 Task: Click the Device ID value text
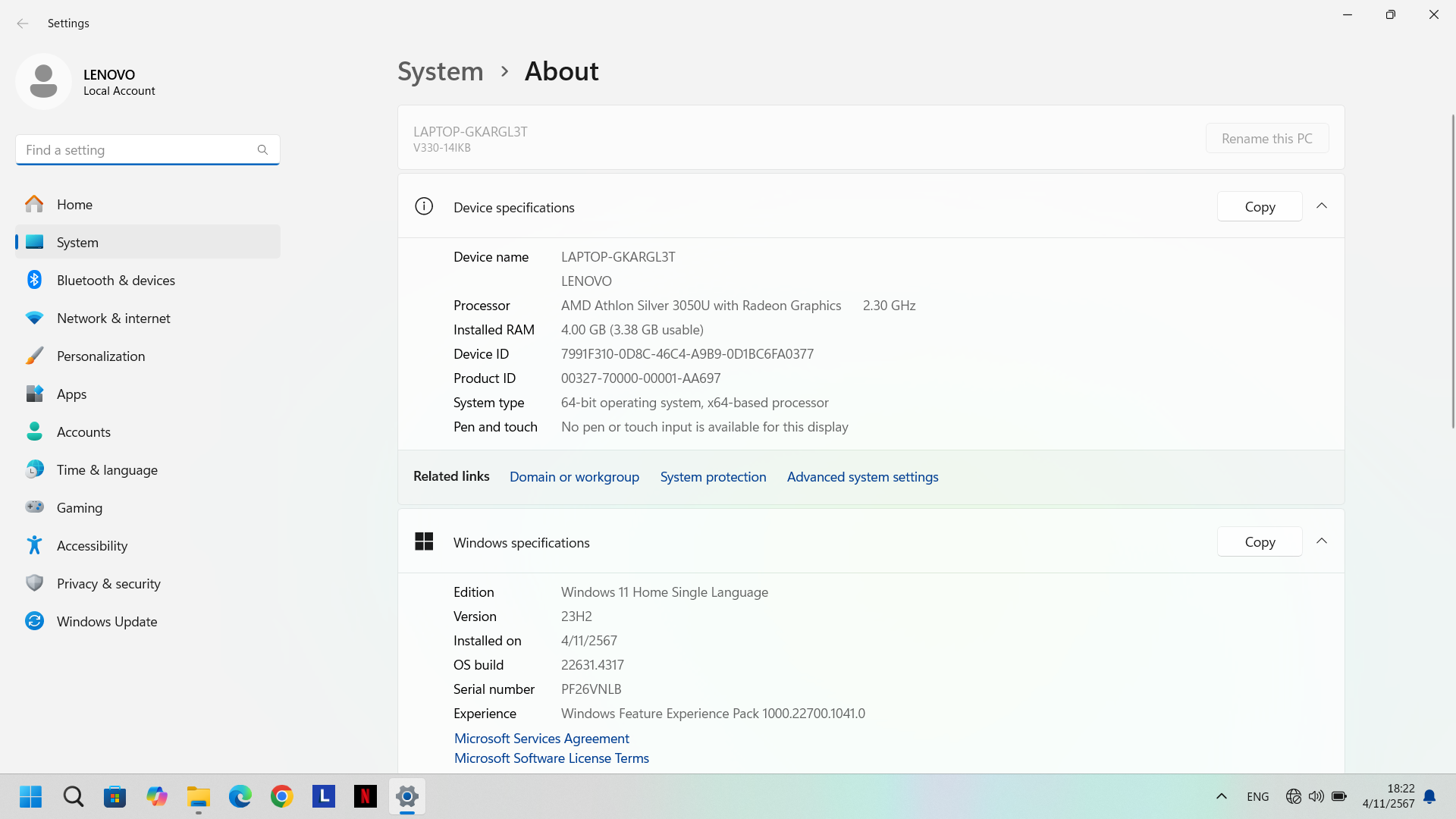tap(687, 354)
